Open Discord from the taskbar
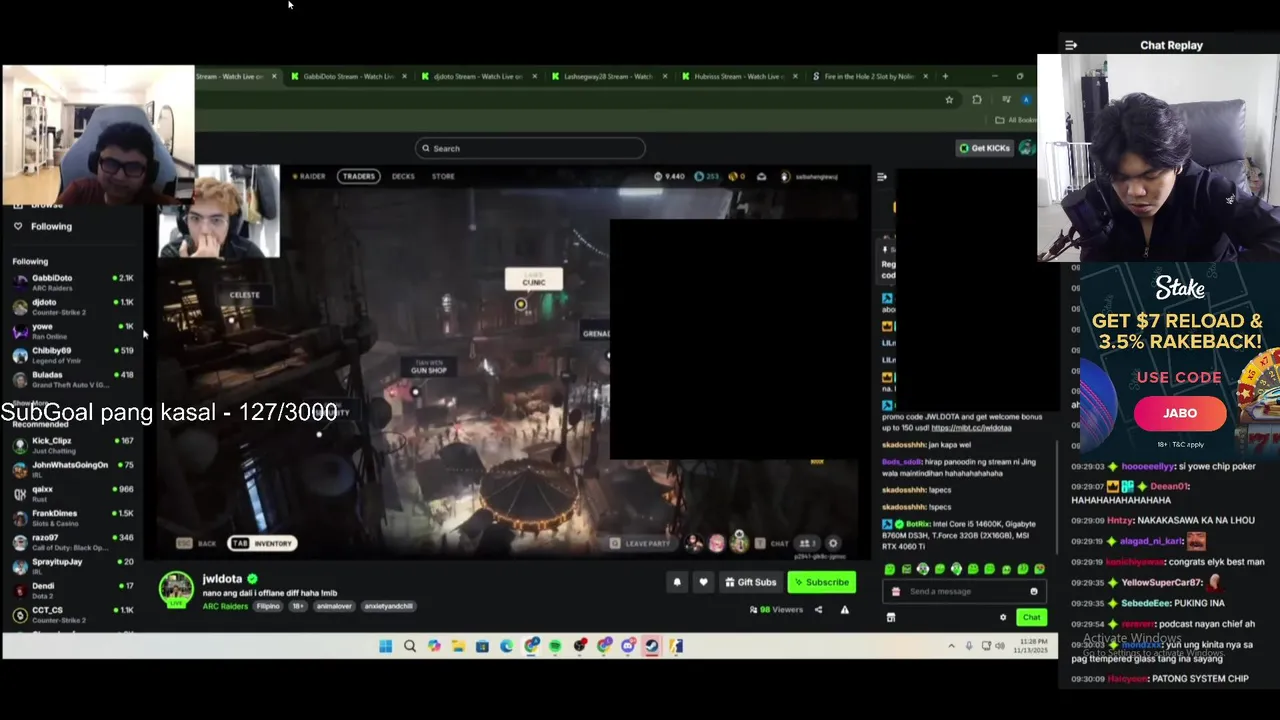 click(x=628, y=646)
